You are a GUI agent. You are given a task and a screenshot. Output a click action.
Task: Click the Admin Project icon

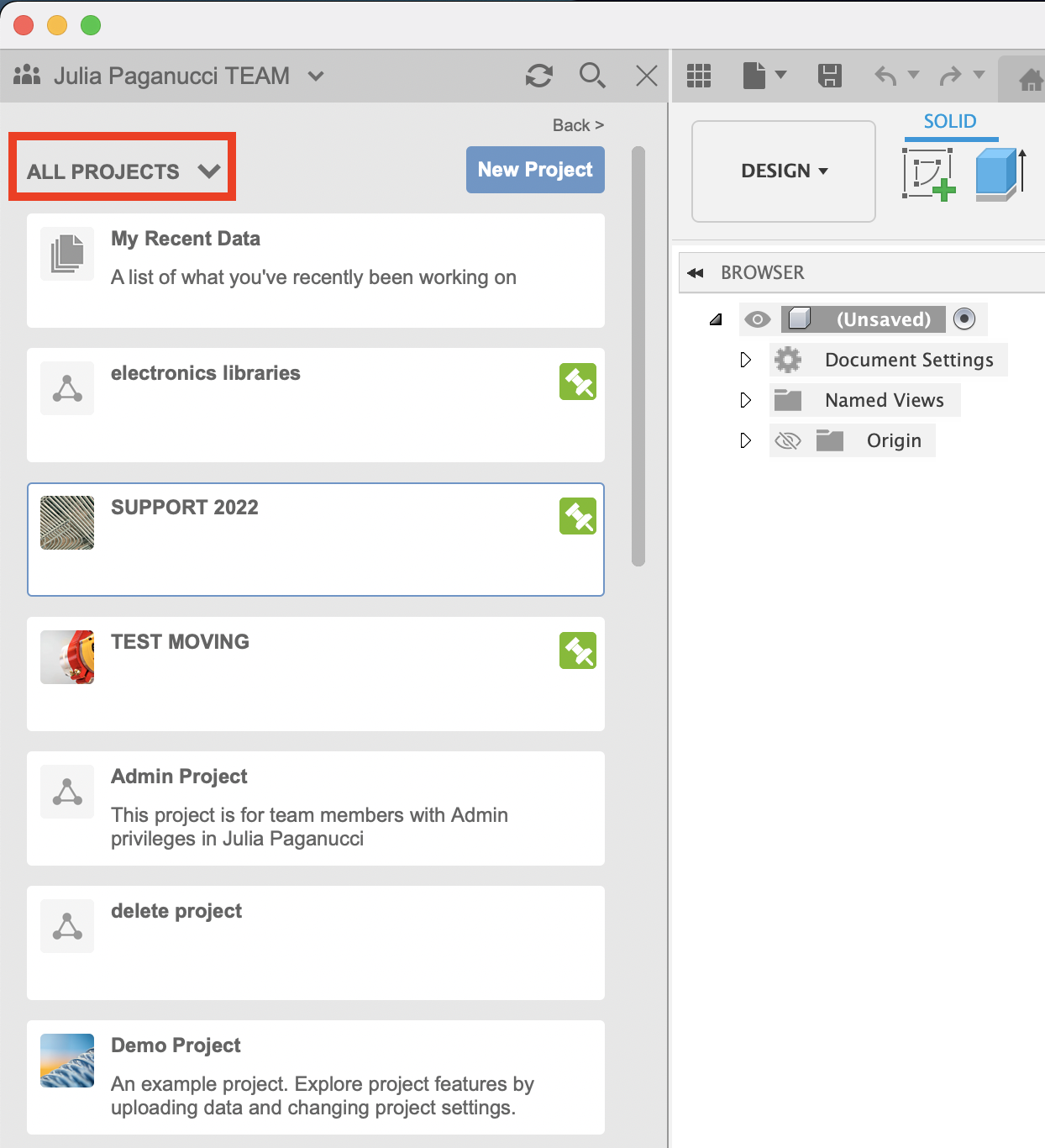(67, 792)
